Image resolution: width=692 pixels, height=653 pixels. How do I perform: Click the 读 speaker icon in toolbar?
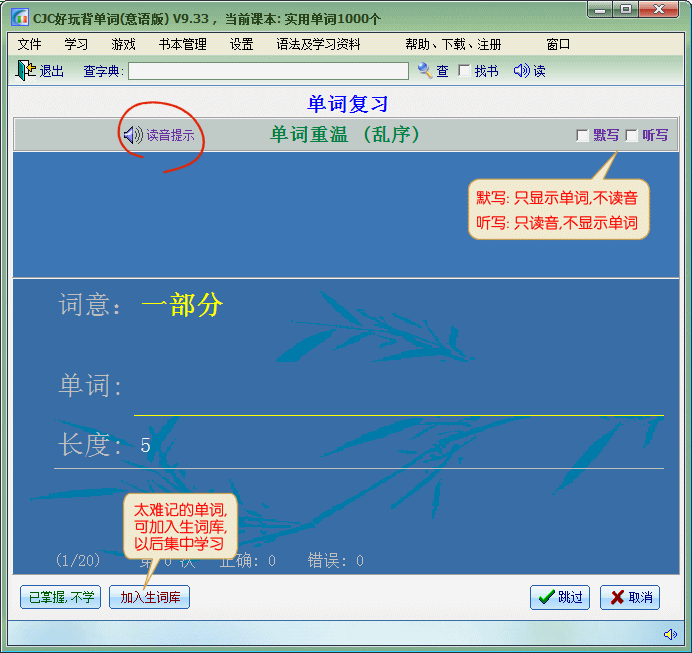coord(521,71)
